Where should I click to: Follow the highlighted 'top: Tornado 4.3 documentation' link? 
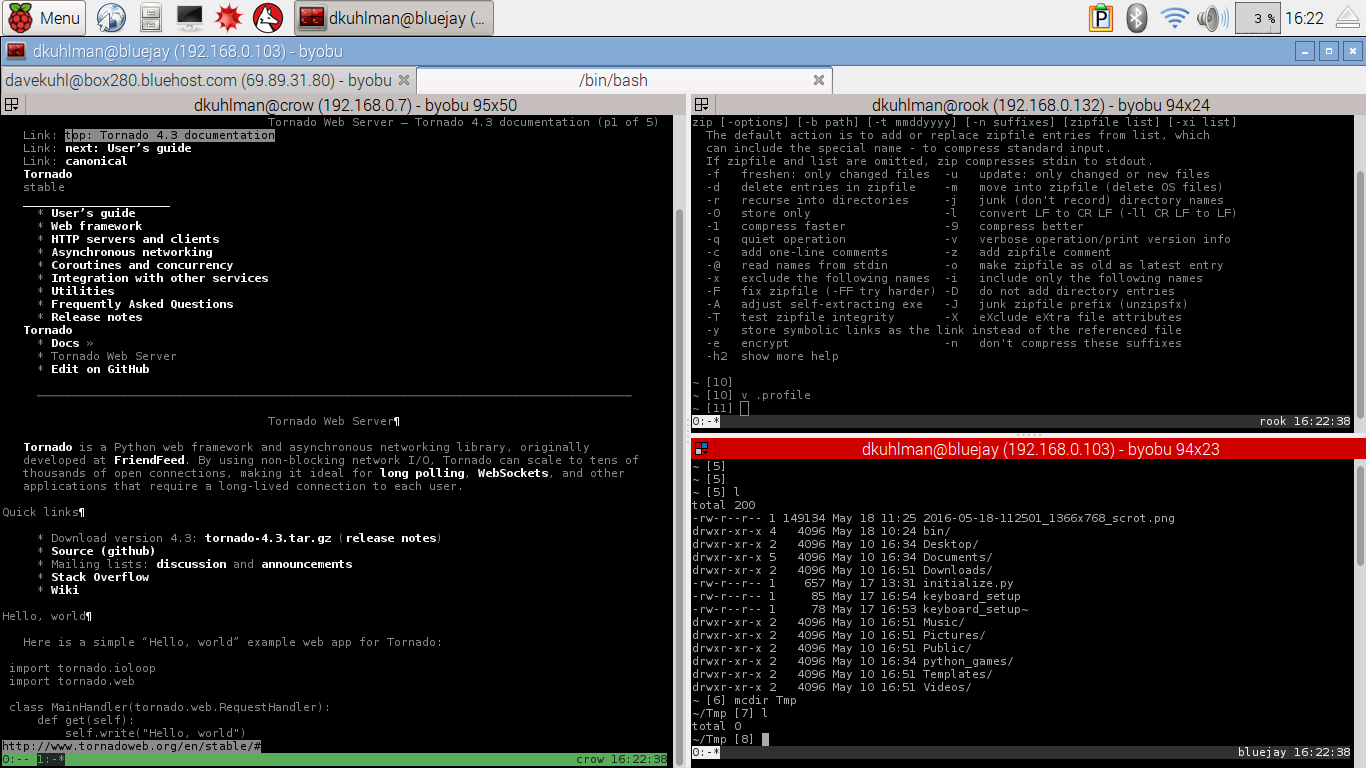pyautogui.click(x=170, y=135)
